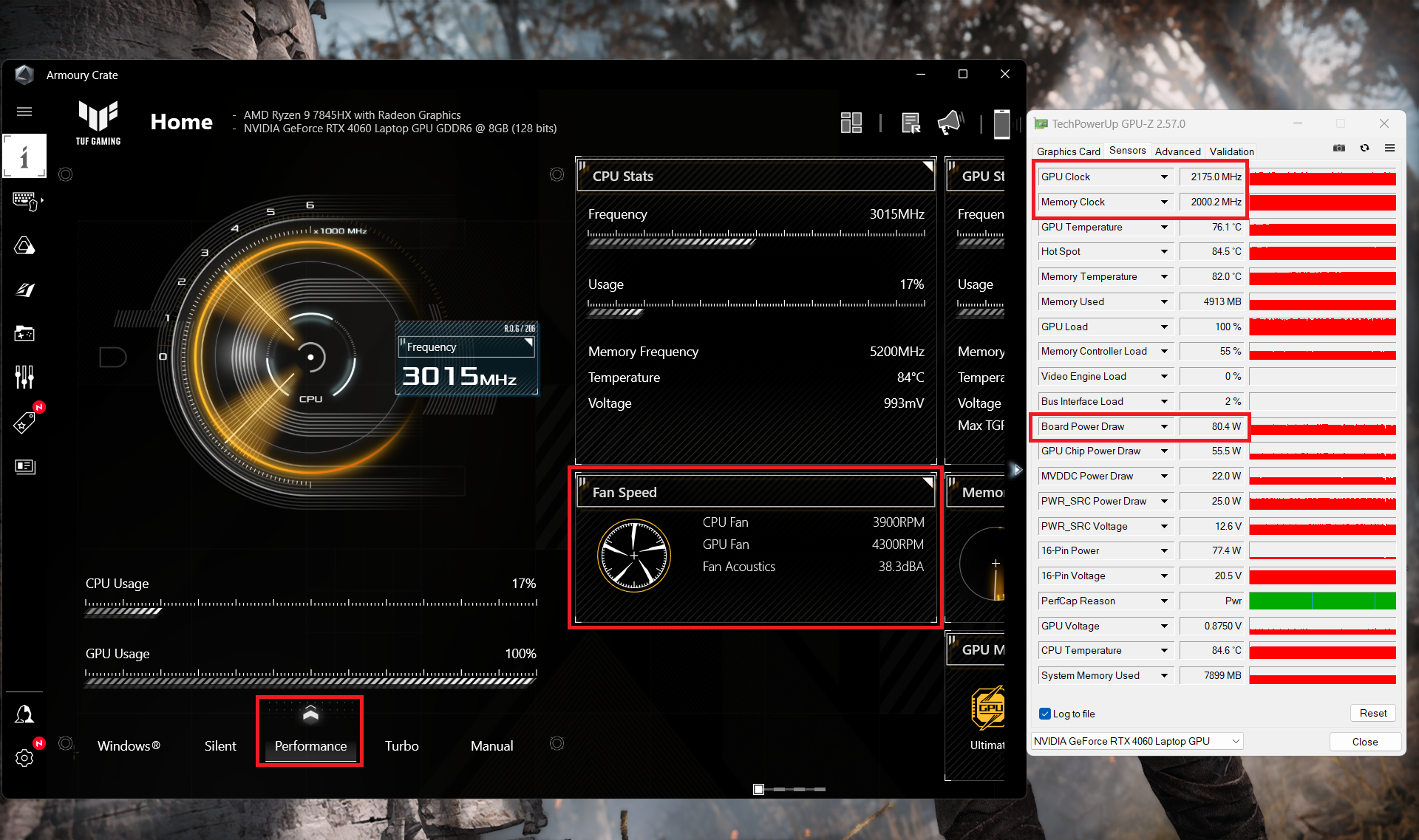Click the Reset button in GPU-Z
Image resolution: width=1419 pixels, height=840 pixels.
pos(1372,713)
